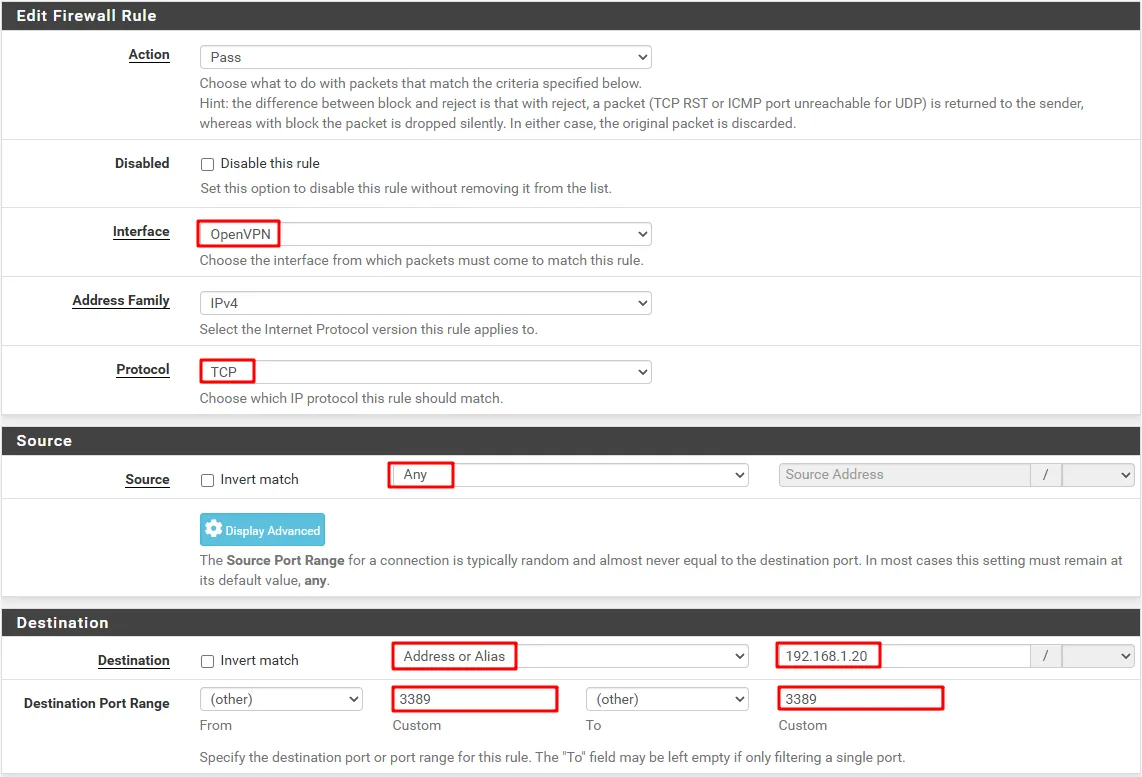Click the Interface help label link
Screen dimensions: 1142x777
coord(141,232)
